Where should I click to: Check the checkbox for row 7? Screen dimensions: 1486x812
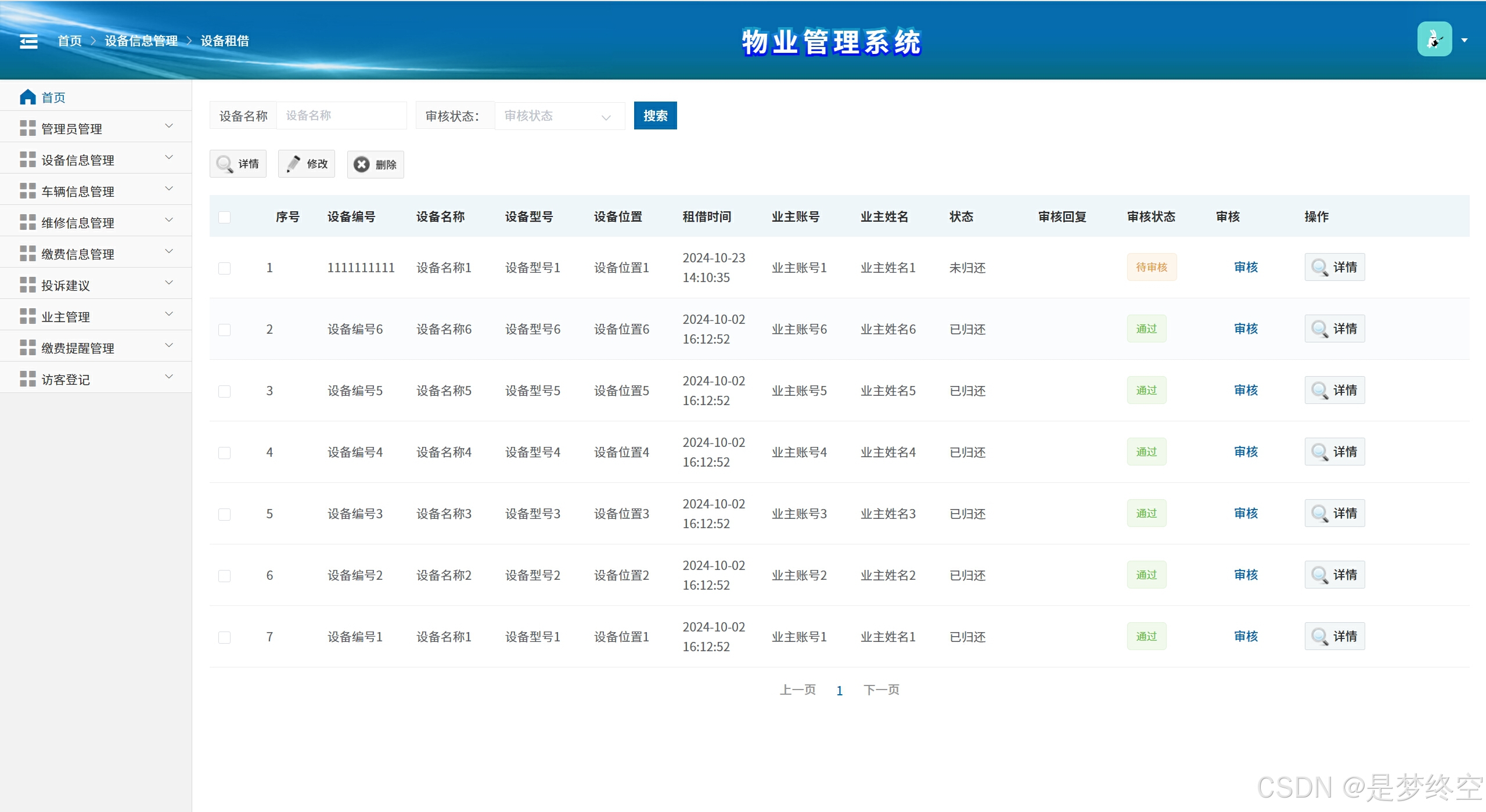click(225, 637)
